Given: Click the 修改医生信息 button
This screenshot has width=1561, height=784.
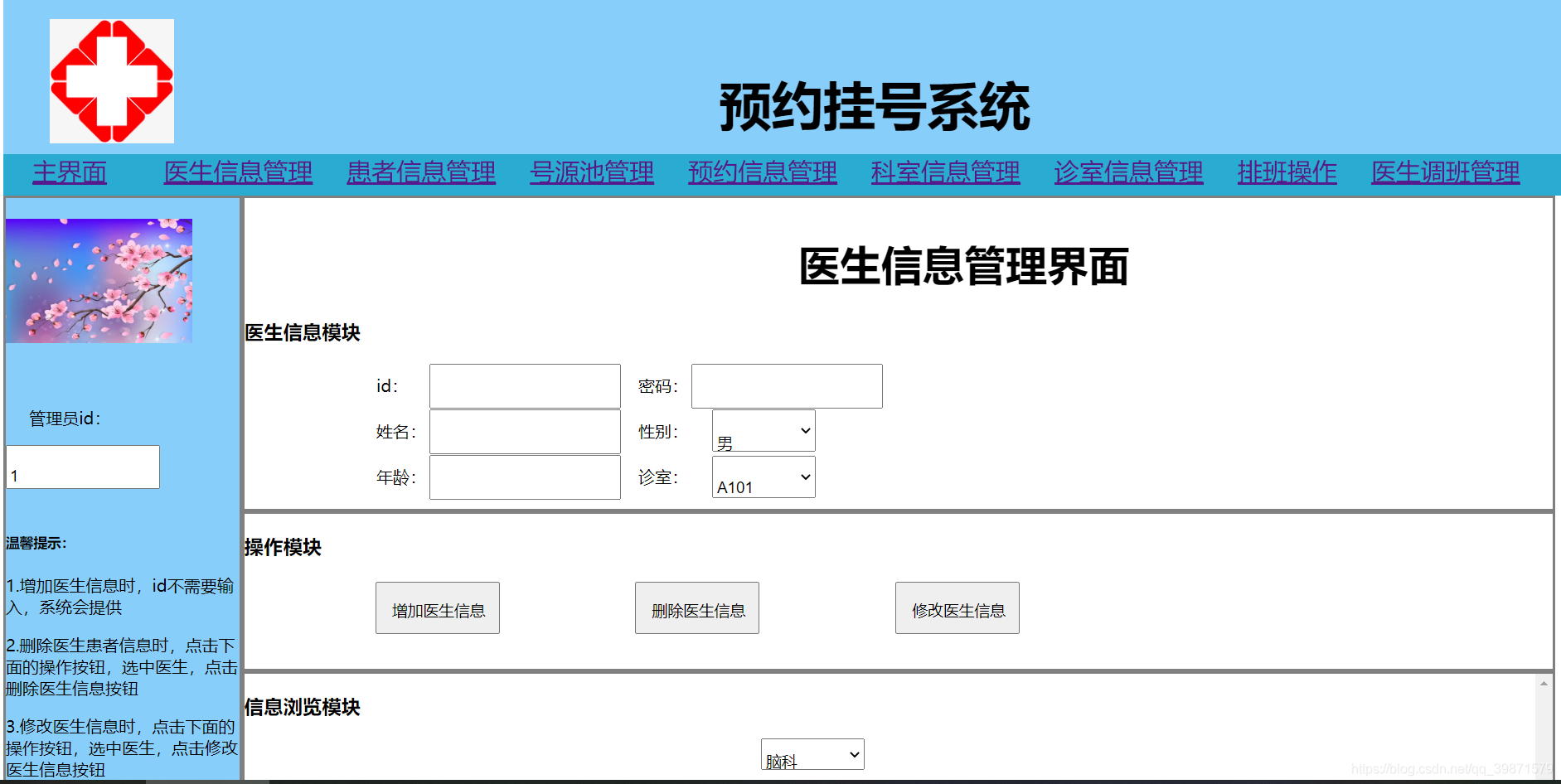Looking at the screenshot, I should 957,607.
